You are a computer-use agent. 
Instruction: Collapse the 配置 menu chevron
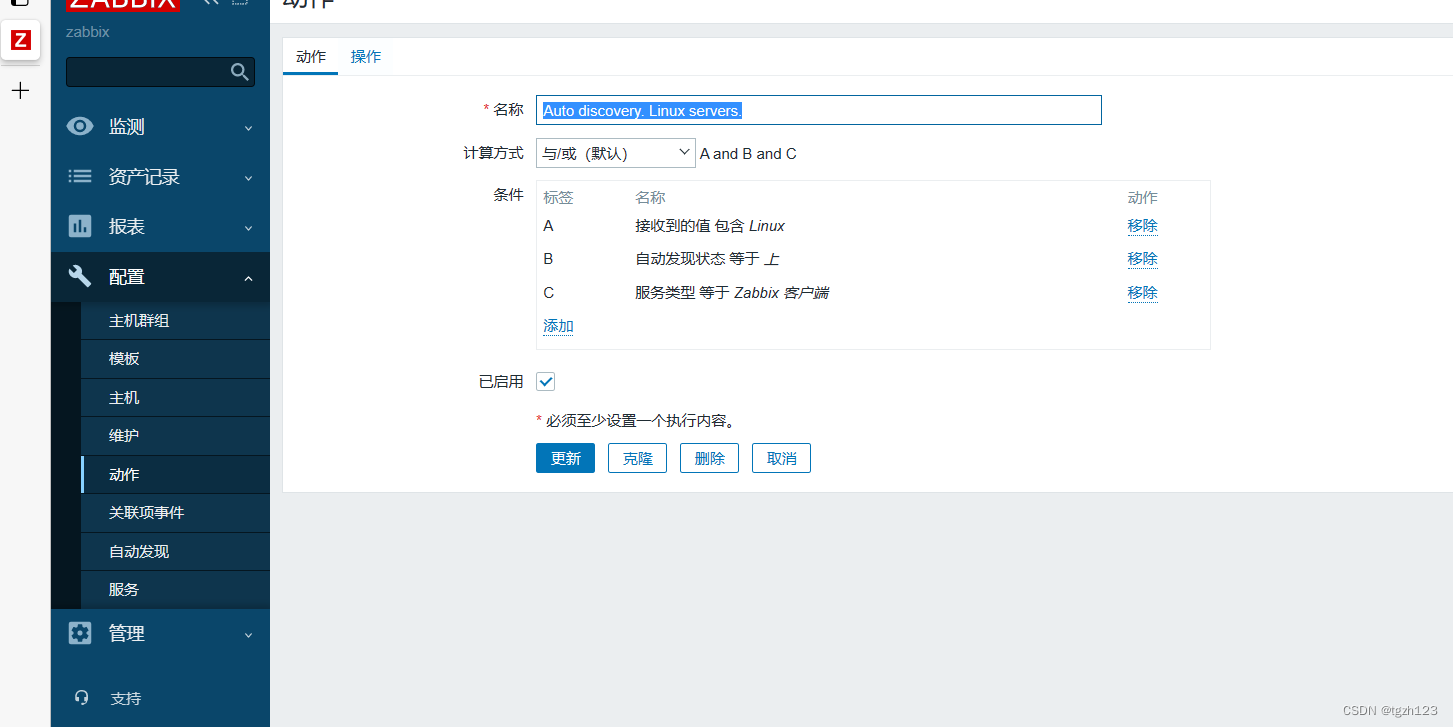tap(249, 278)
